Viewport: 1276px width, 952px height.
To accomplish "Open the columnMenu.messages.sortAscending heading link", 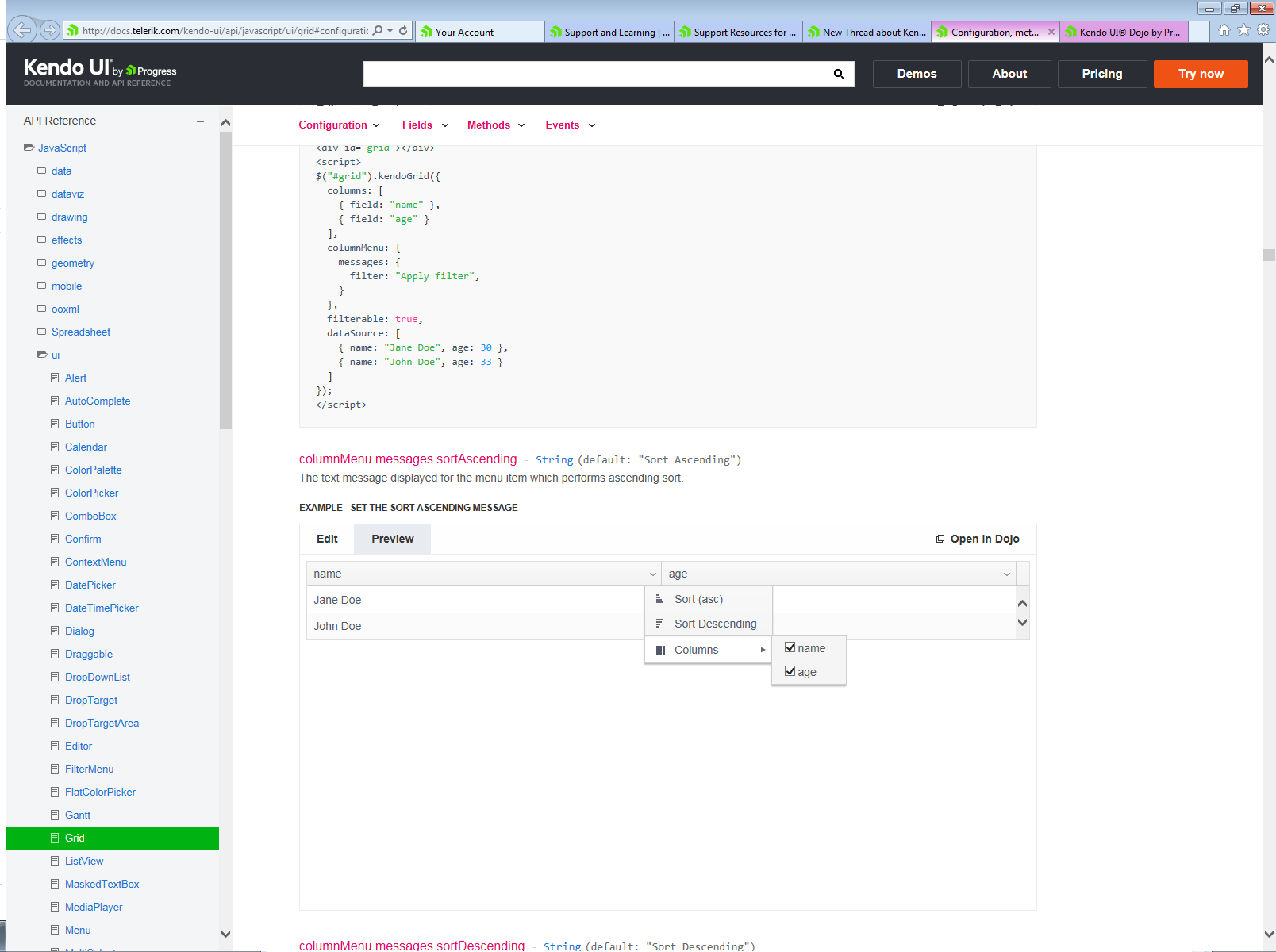I will [x=408, y=459].
